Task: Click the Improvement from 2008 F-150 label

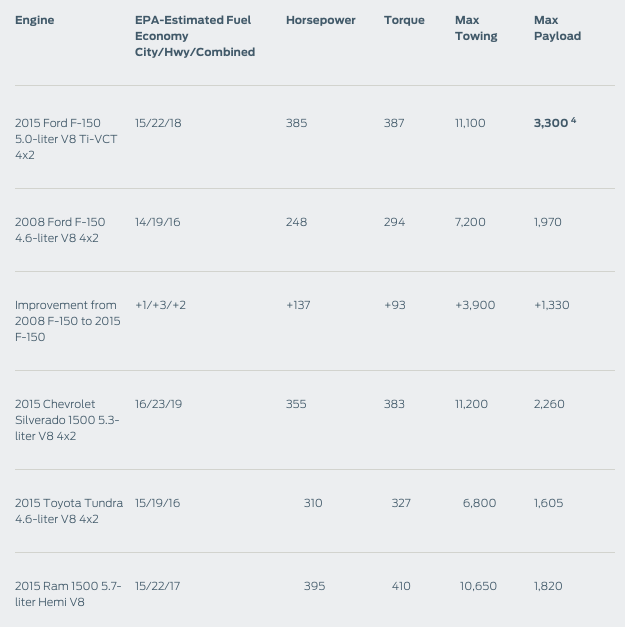Action: 67,321
